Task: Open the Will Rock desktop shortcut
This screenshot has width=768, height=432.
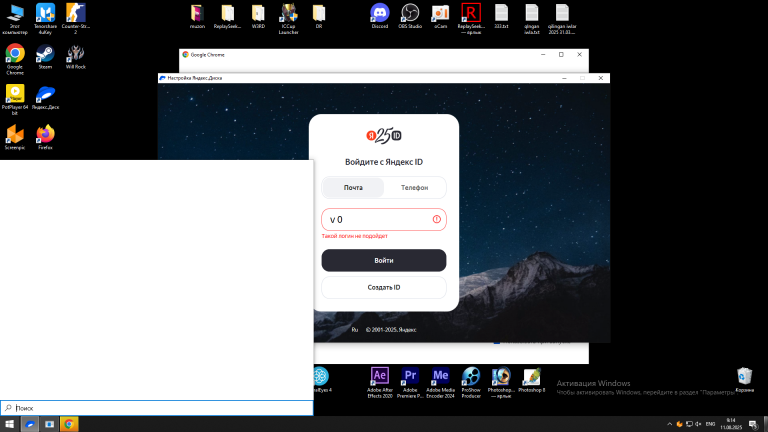Action: click(75, 57)
